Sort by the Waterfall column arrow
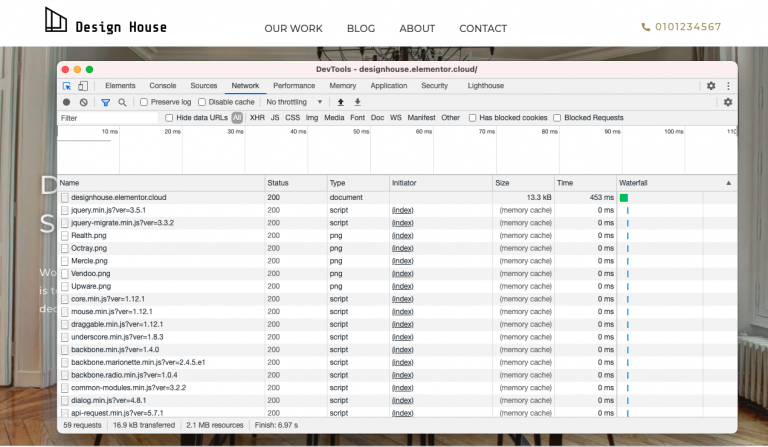Image resolution: width=768 pixels, height=447 pixels. pos(728,183)
